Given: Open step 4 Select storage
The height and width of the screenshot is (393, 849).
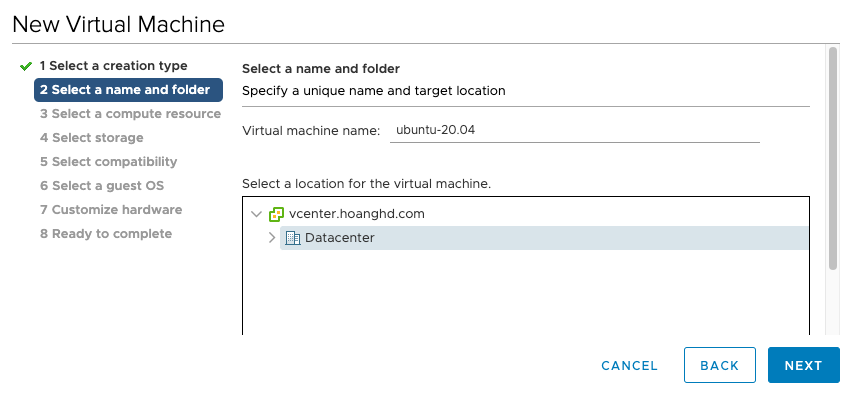Looking at the screenshot, I should click(x=92, y=138).
